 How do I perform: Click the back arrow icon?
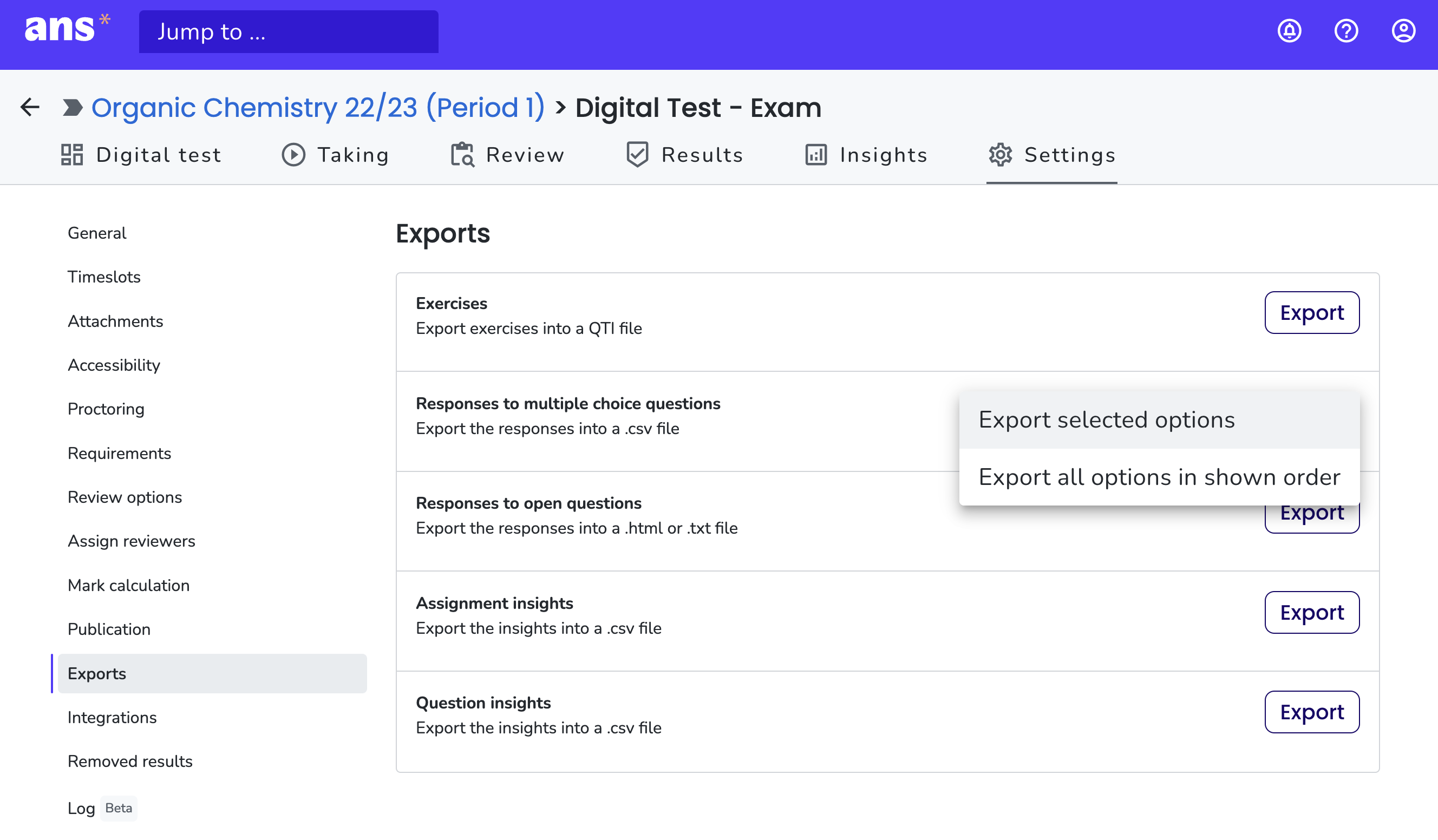coord(30,107)
